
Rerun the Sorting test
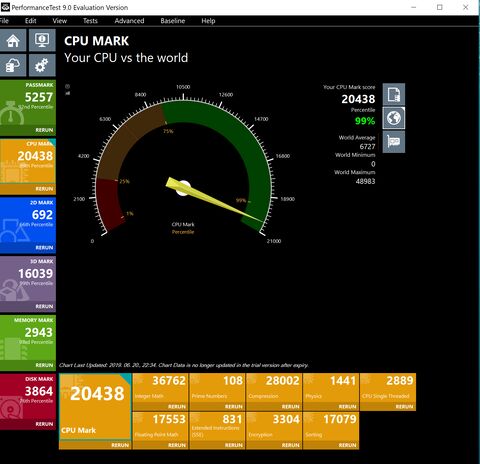click(x=347, y=445)
